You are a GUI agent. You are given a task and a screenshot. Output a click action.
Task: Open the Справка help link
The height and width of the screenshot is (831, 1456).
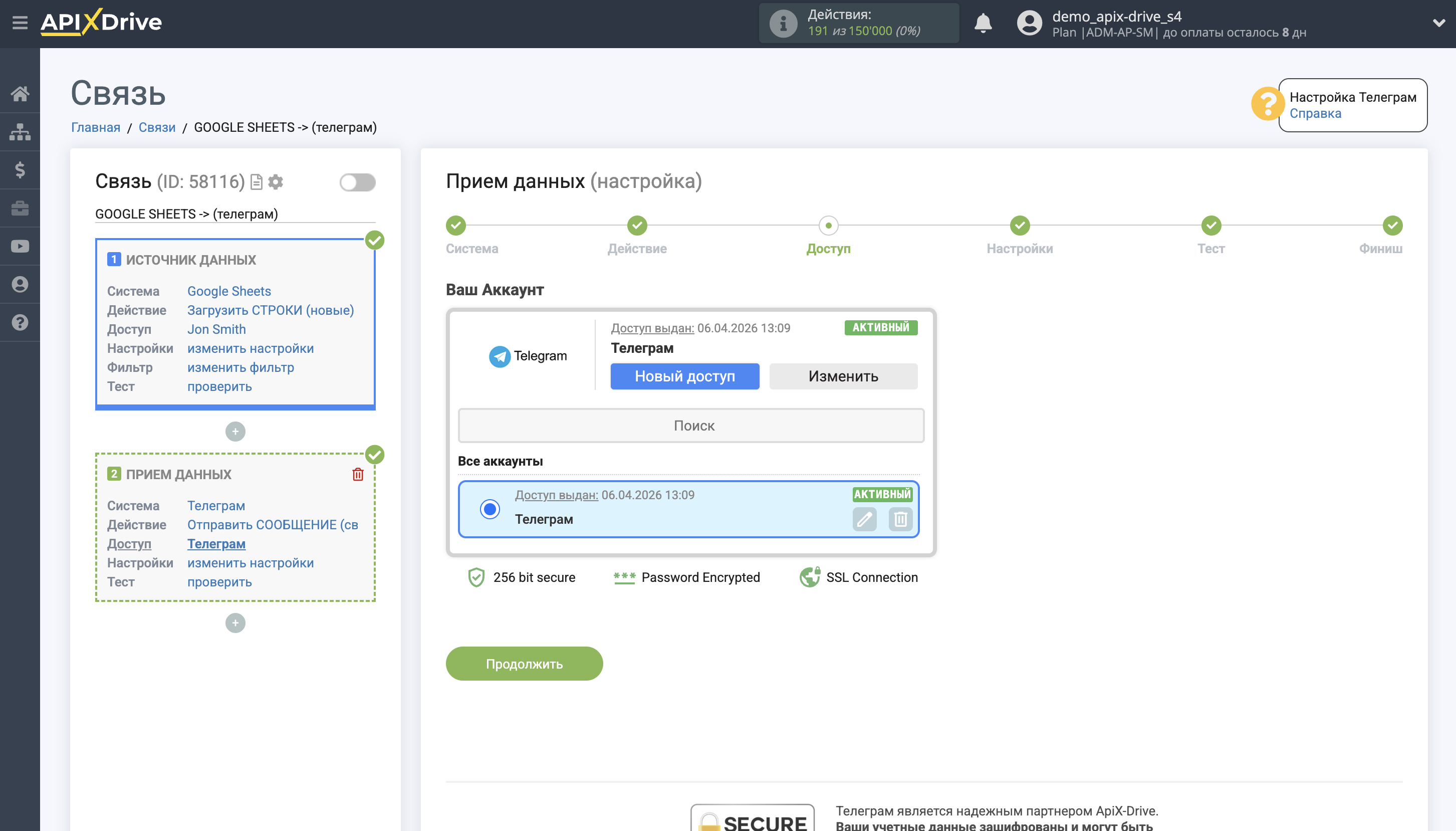[x=1315, y=113]
